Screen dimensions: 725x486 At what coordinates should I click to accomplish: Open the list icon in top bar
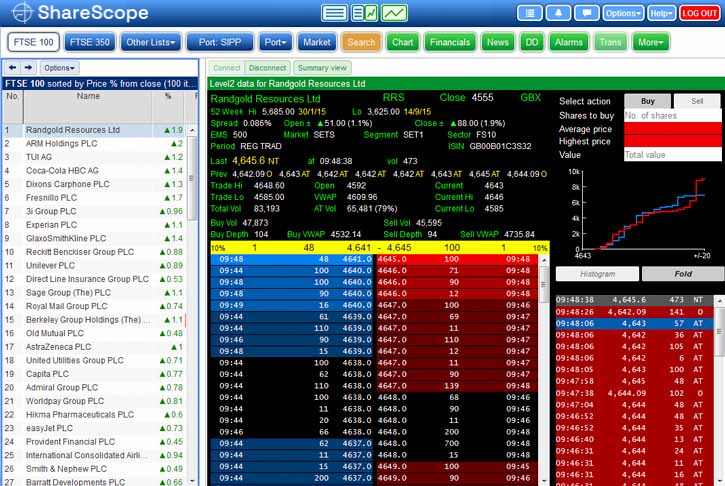pos(530,13)
